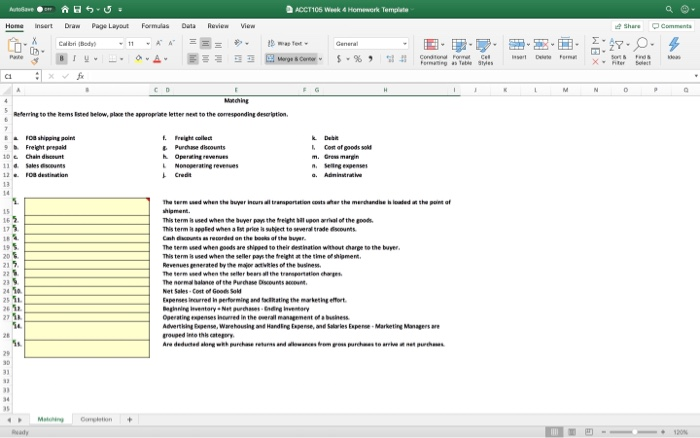Switch to the Completion sheet tab
The image size is (700, 438).
click(x=96, y=419)
